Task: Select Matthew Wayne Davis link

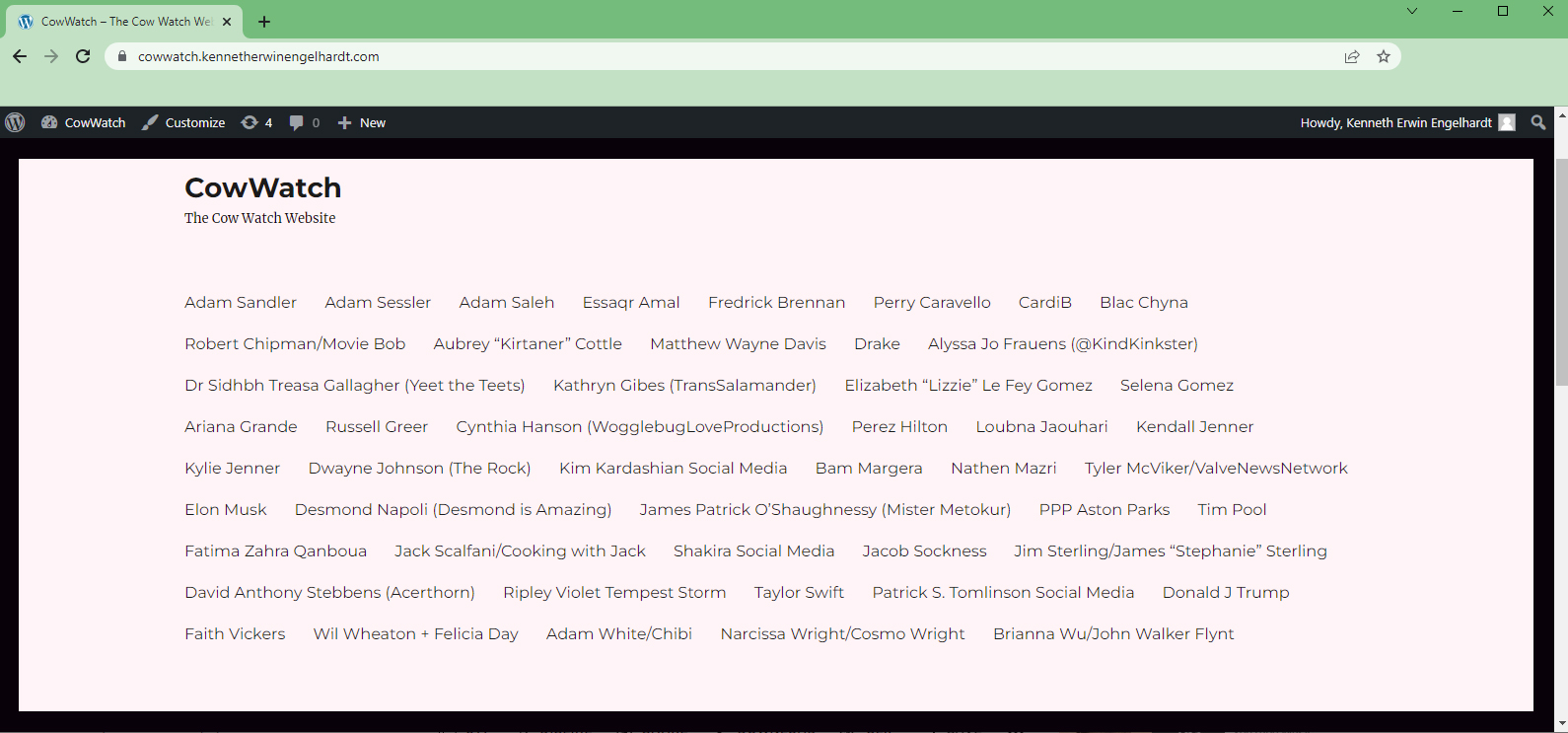Action: (x=738, y=343)
